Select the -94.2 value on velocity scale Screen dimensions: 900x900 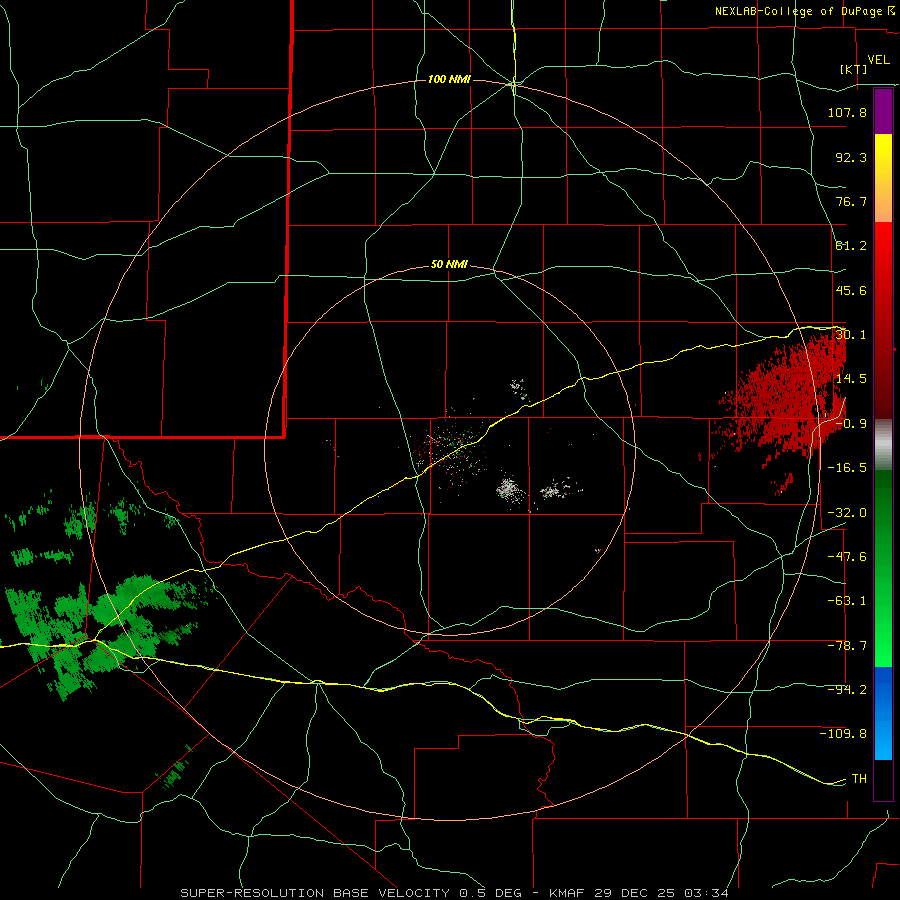[x=847, y=690]
